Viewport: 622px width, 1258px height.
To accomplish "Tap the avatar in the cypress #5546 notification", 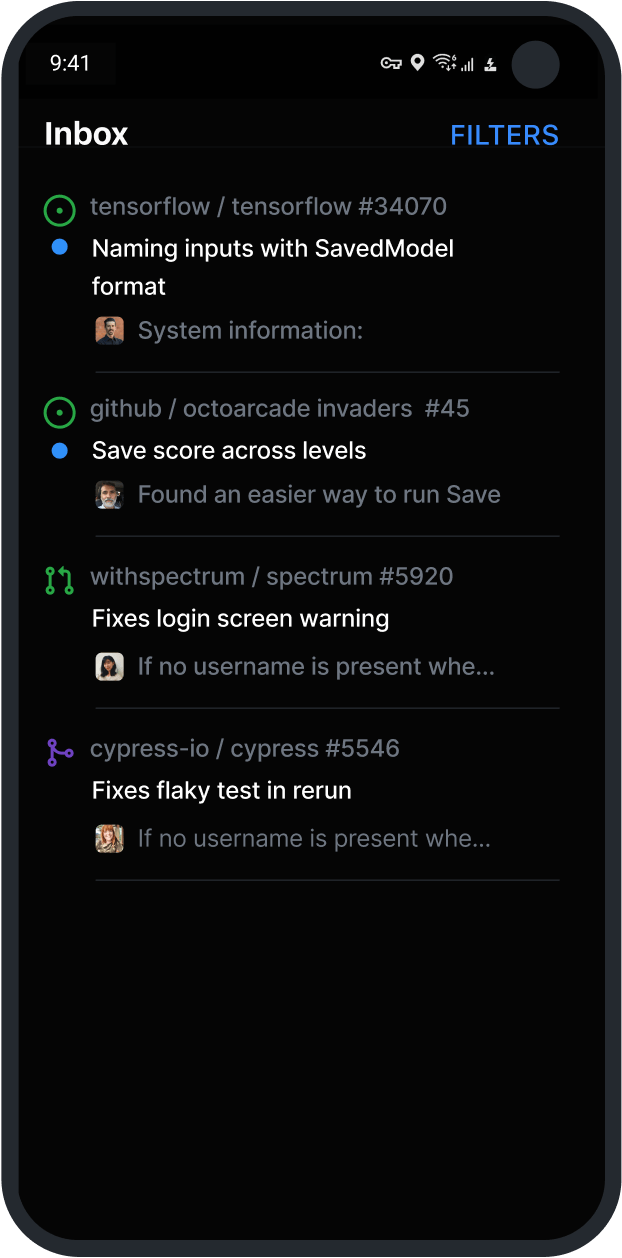I will [109, 839].
